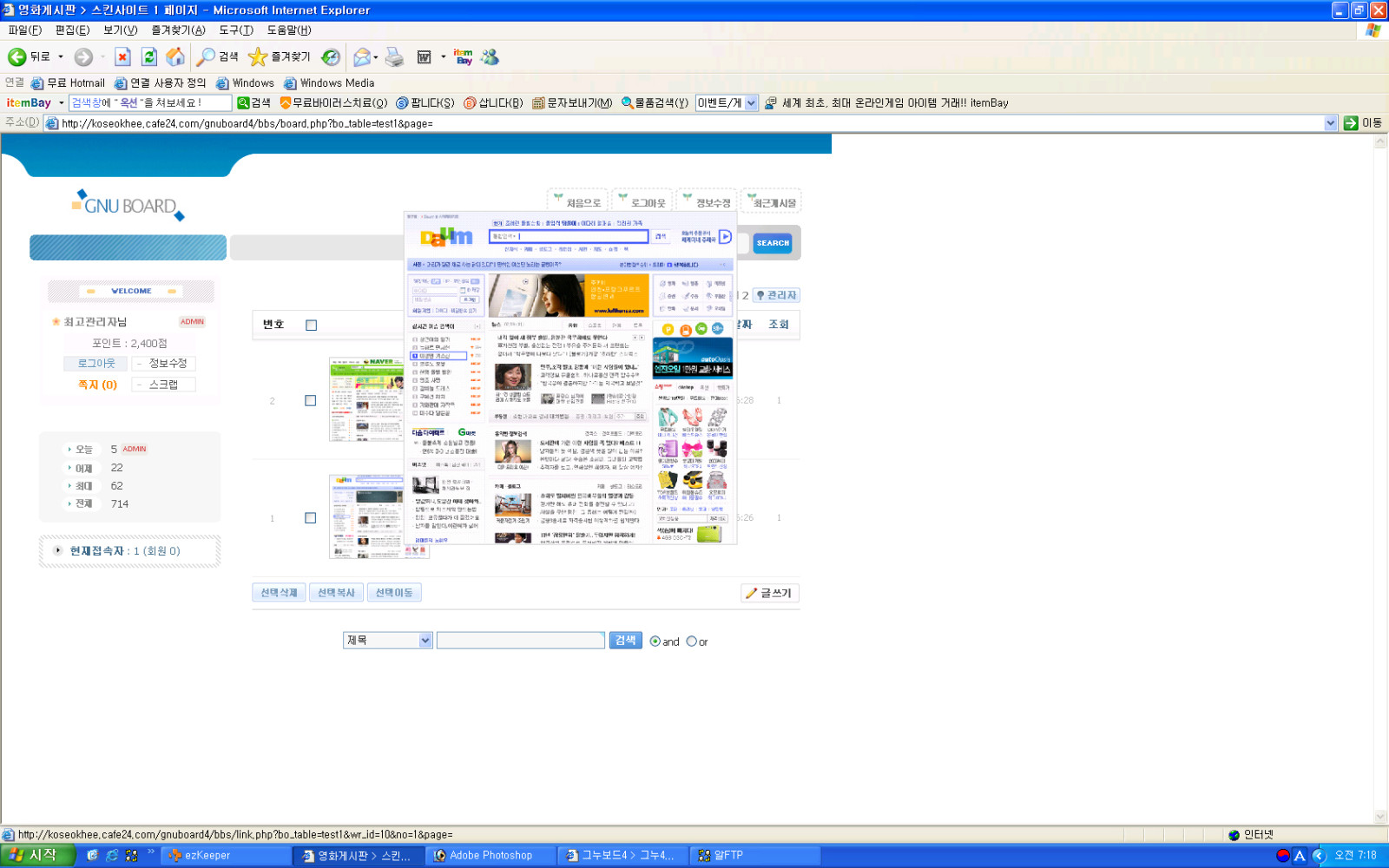Click the Refresh page toolbar icon
This screenshot has height=868, width=1389.
click(149, 57)
